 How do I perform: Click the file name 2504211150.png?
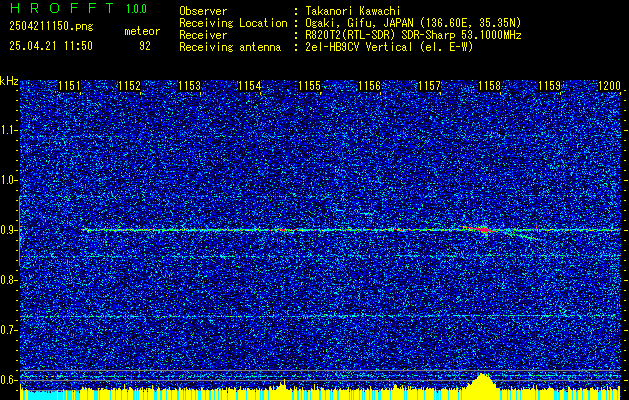pos(51,27)
